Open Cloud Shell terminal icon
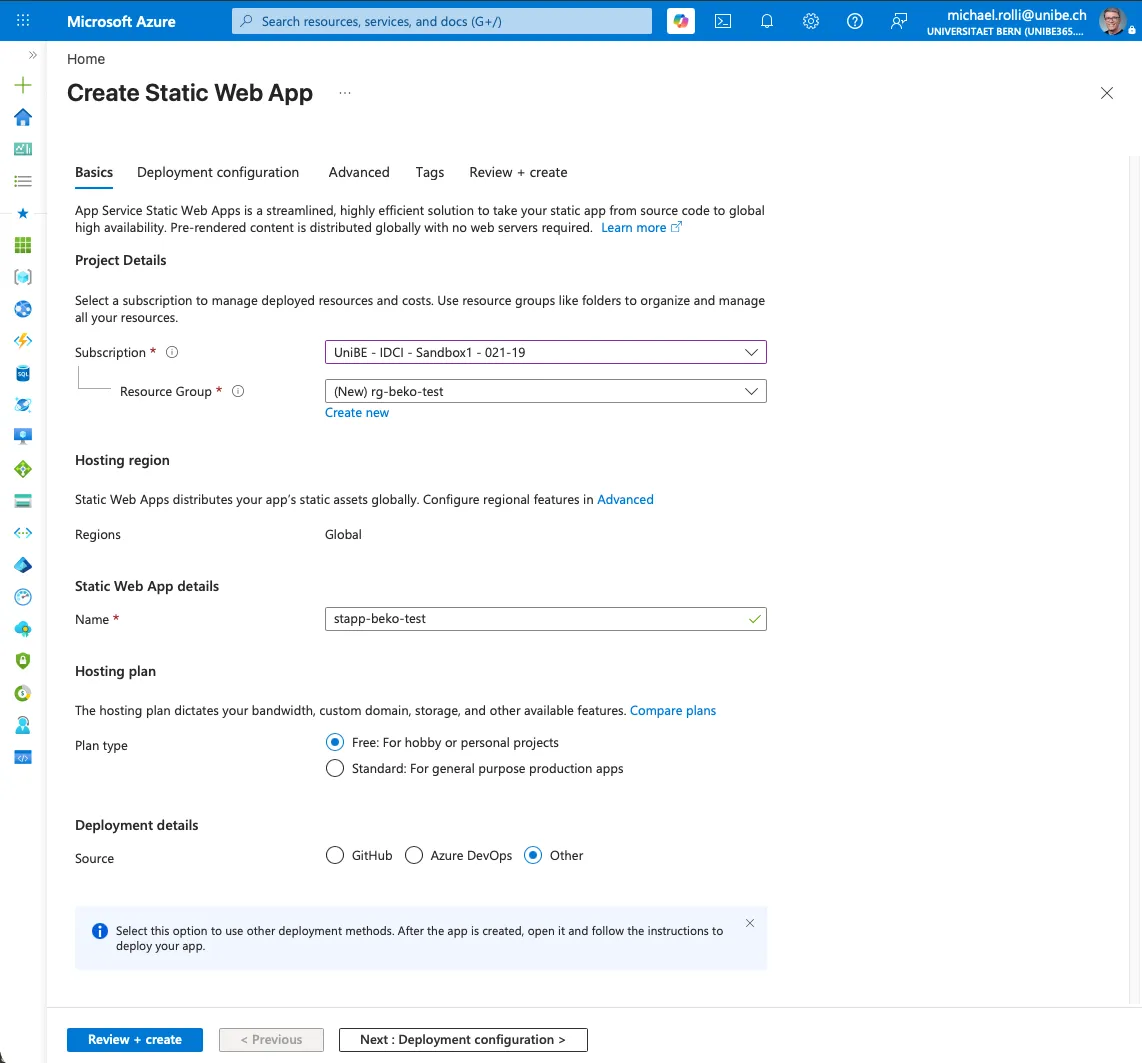This screenshot has width=1142, height=1063. pos(722,21)
